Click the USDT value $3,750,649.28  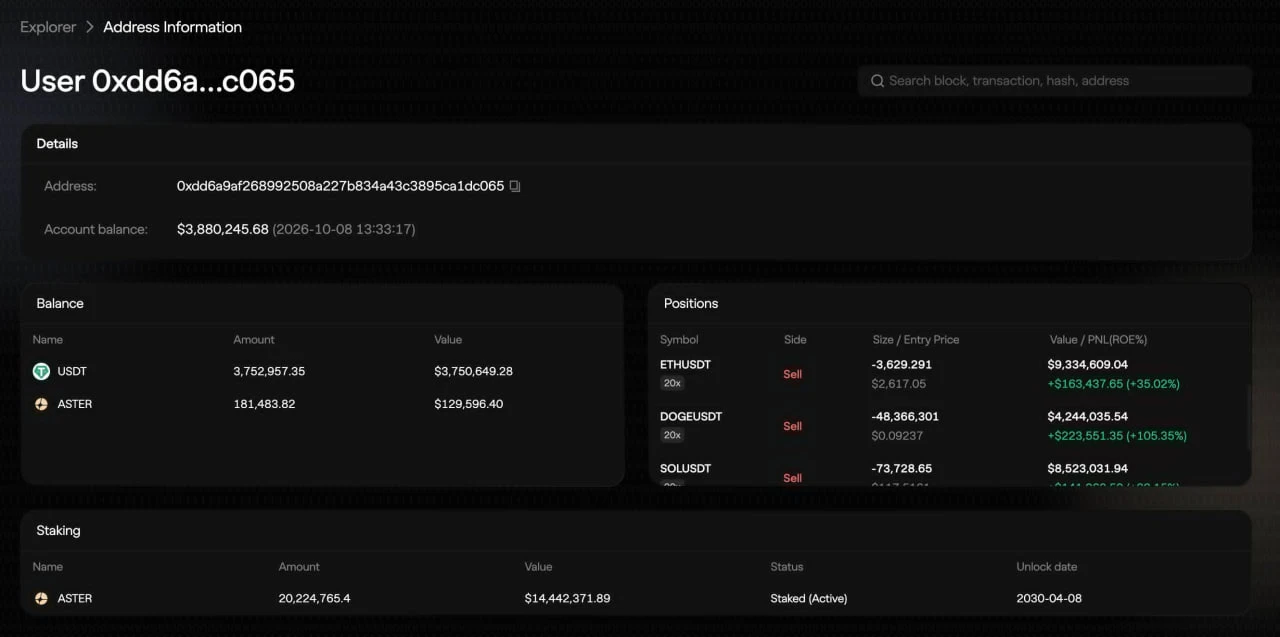(473, 371)
